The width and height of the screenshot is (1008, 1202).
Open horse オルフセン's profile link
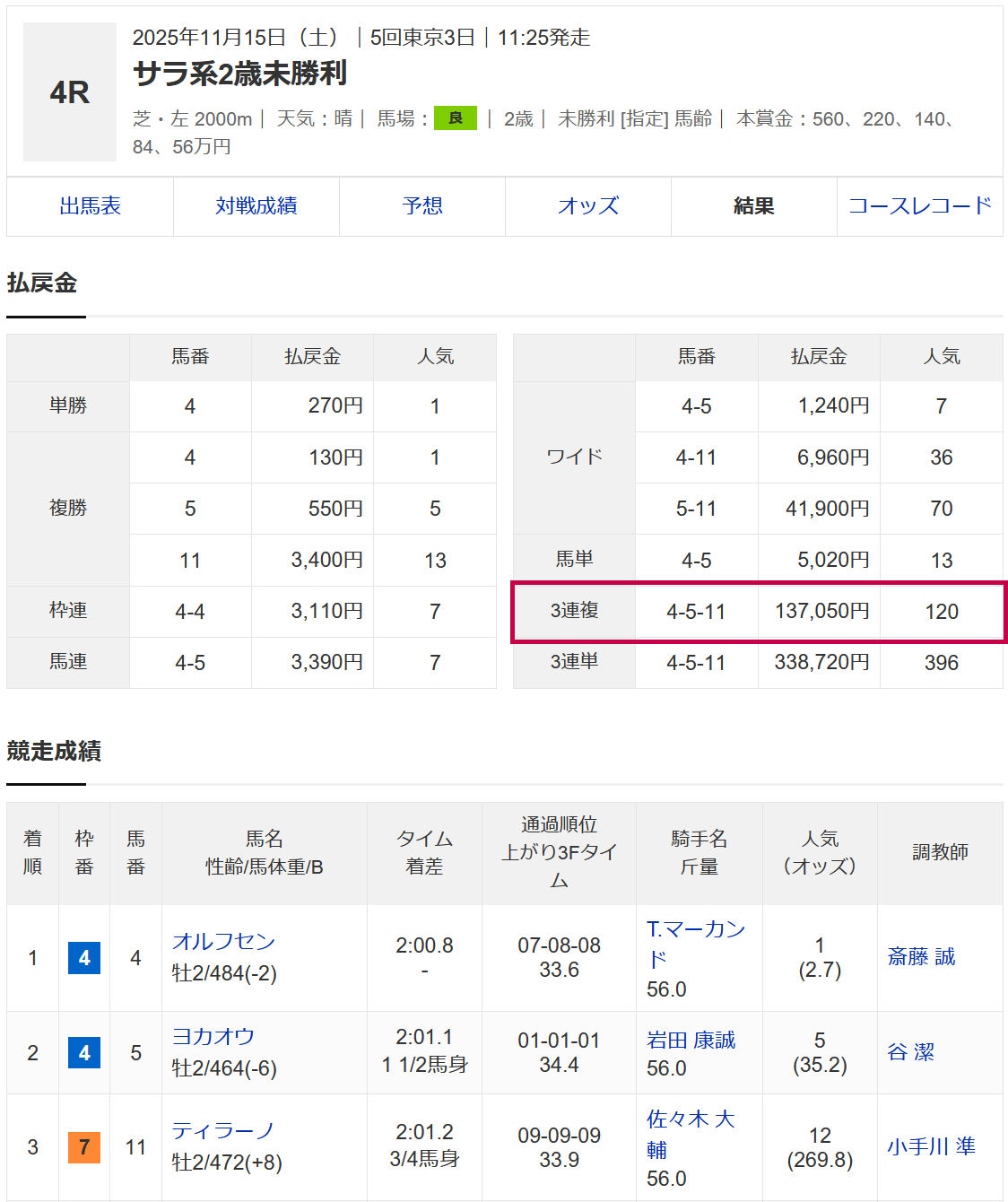click(223, 941)
